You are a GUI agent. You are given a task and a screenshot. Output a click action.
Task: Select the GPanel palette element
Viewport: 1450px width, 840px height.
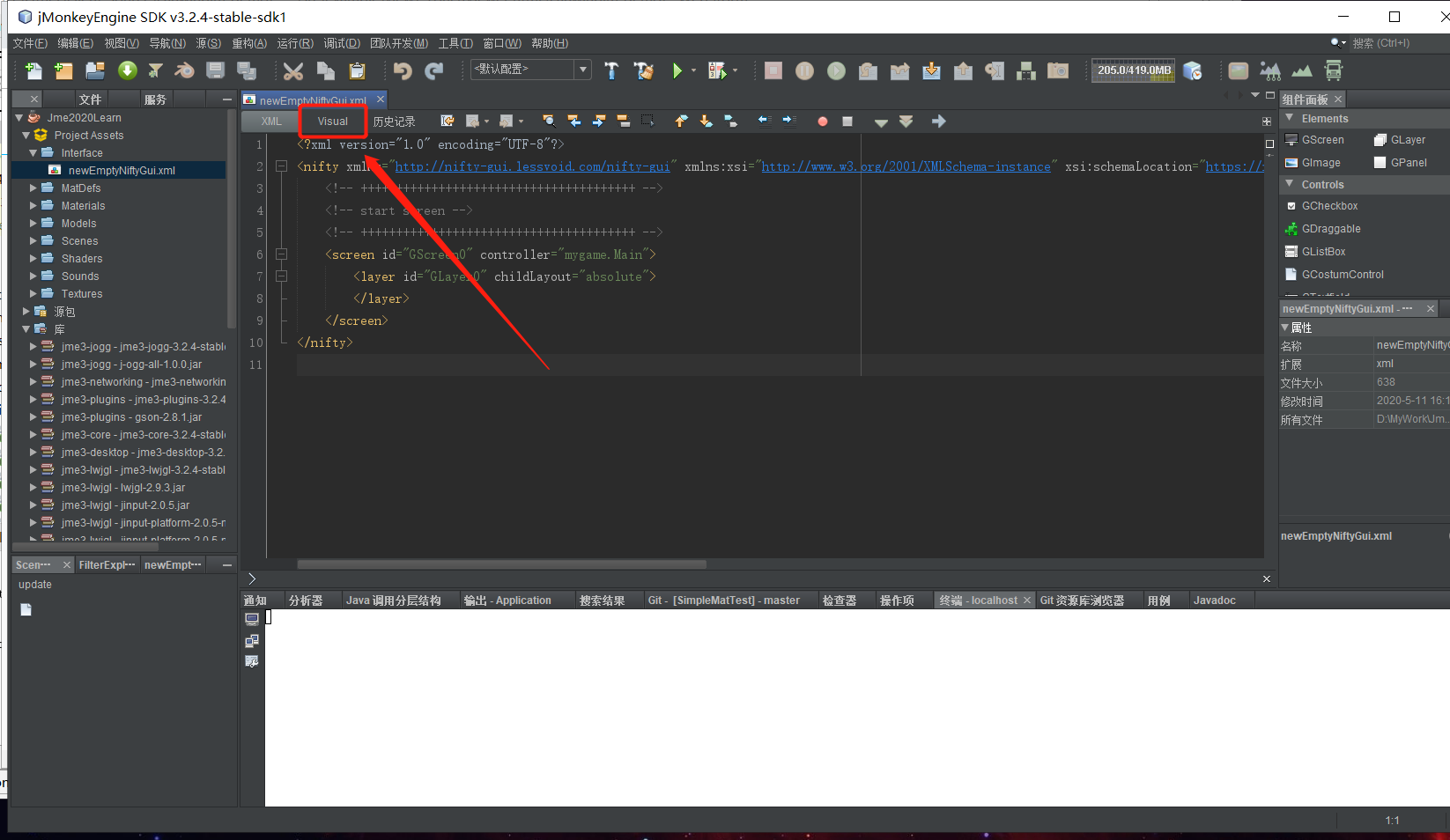pyautogui.click(x=1400, y=163)
